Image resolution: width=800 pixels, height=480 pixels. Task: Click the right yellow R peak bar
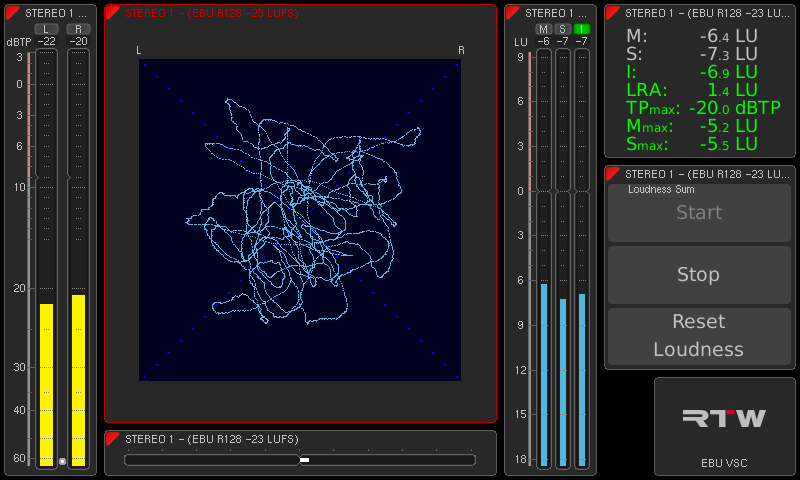pyautogui.click(x=79, y=380)
